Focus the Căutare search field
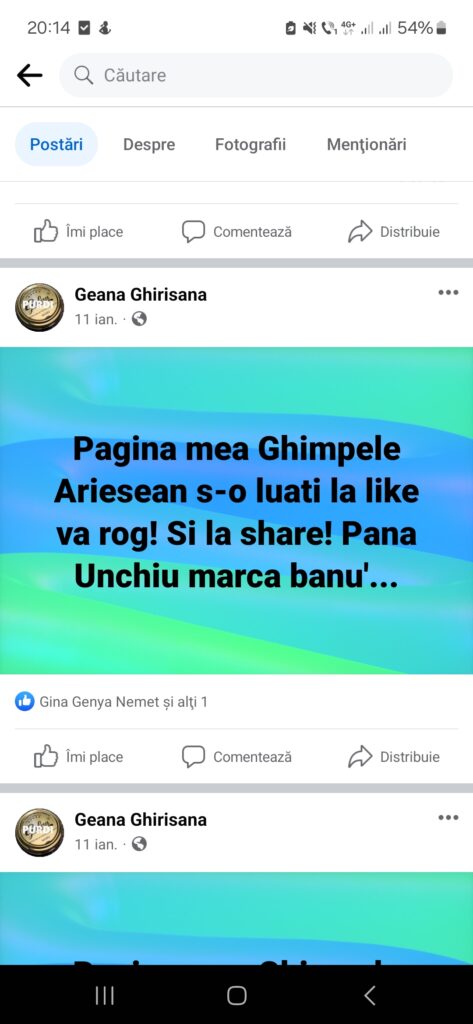Screen dimensions: 473x1024 coord(255,75)
